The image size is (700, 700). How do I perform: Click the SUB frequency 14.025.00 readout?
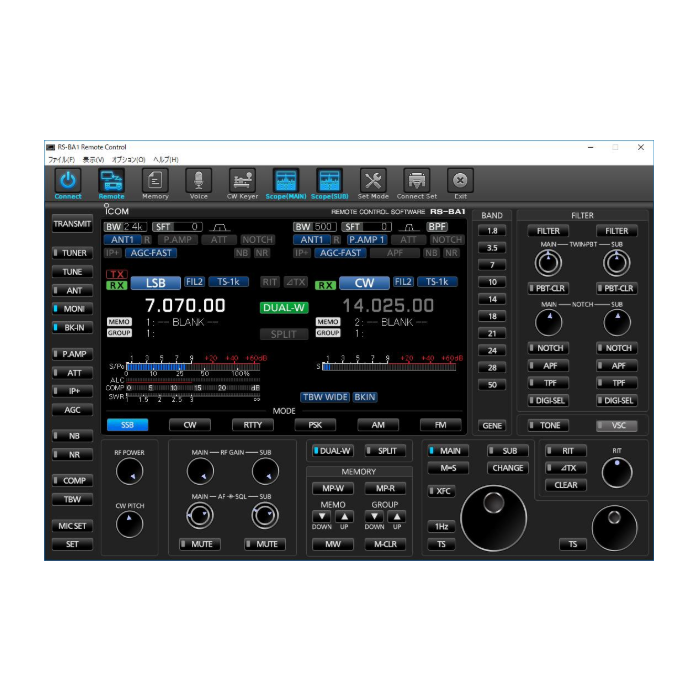coord(388,305)
